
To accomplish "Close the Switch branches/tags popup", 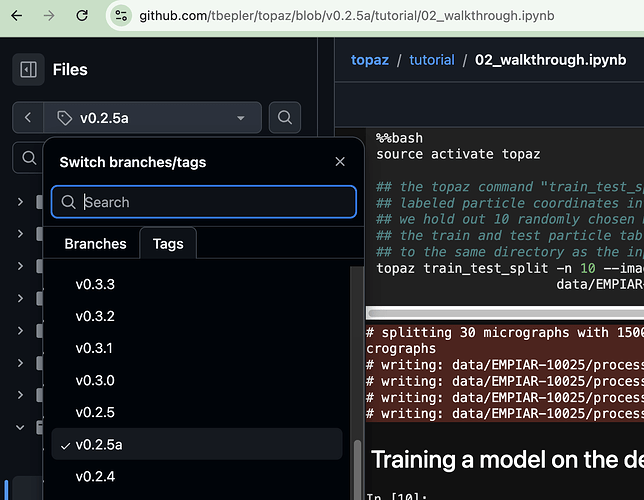I will click(340, 162).
